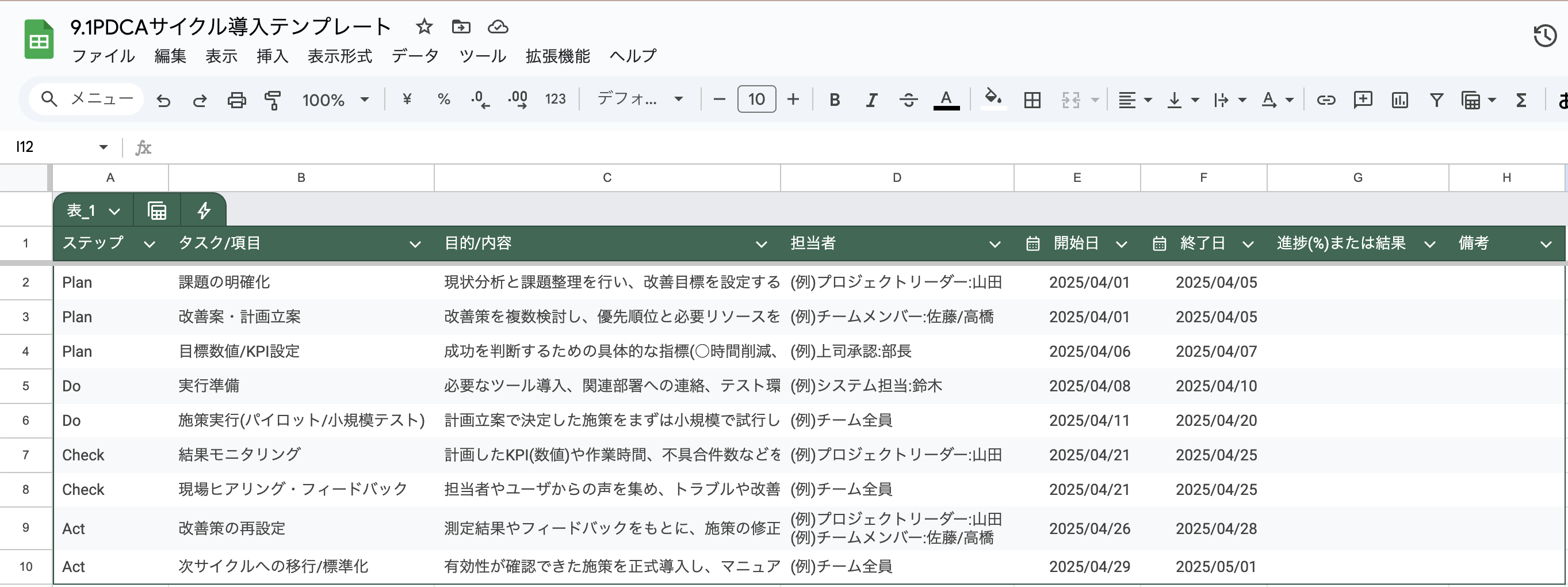Screen dimensions: 1568x587
Task: Apply borders to selected cells
Action: tap(1032, 99)
